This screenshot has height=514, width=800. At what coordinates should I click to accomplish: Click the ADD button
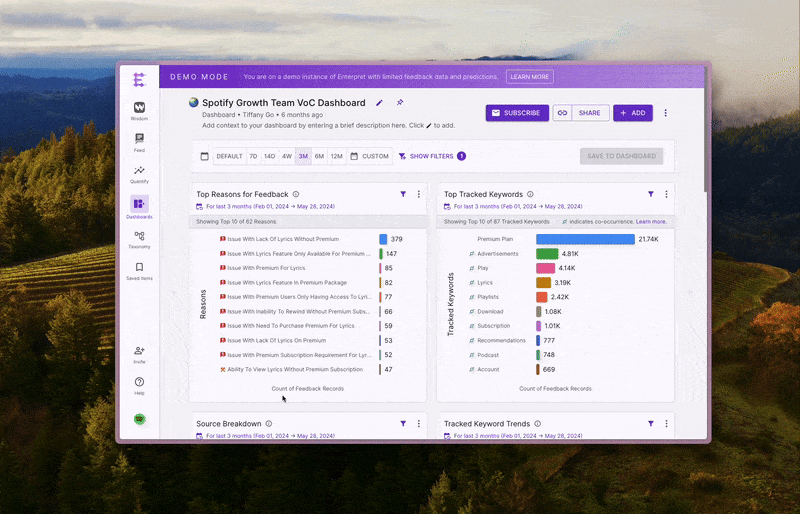[x=633, y=113]
